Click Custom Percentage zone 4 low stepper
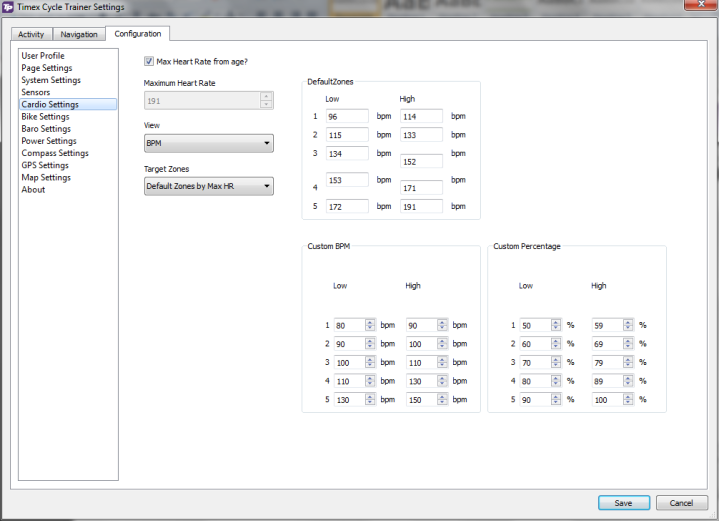Screen dimensions: 719x521 click(x=556, y=381)
